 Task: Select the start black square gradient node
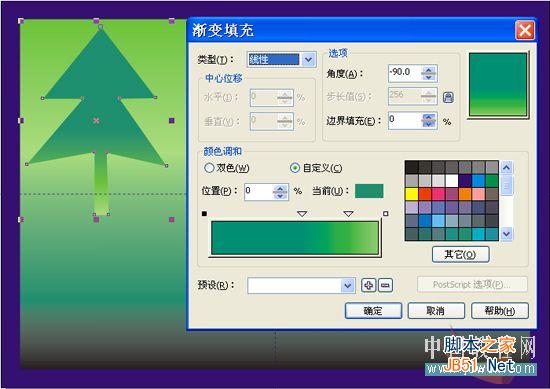click(204, 214)
